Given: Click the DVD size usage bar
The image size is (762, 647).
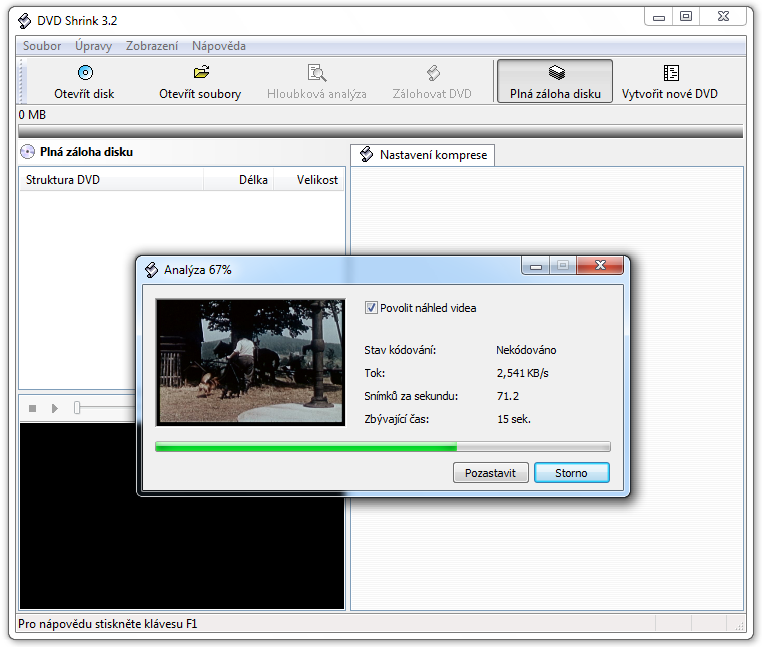Looking at the screenshot, I should pos(381,131).
